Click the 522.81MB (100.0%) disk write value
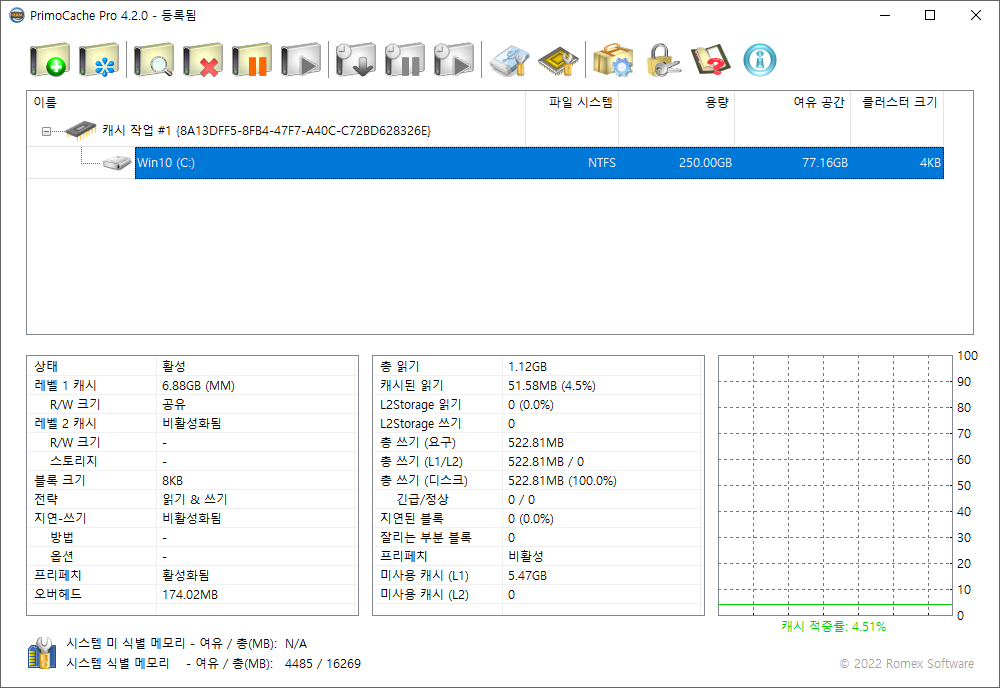This screenshot has height=688, width=1000. coord(562,481)
